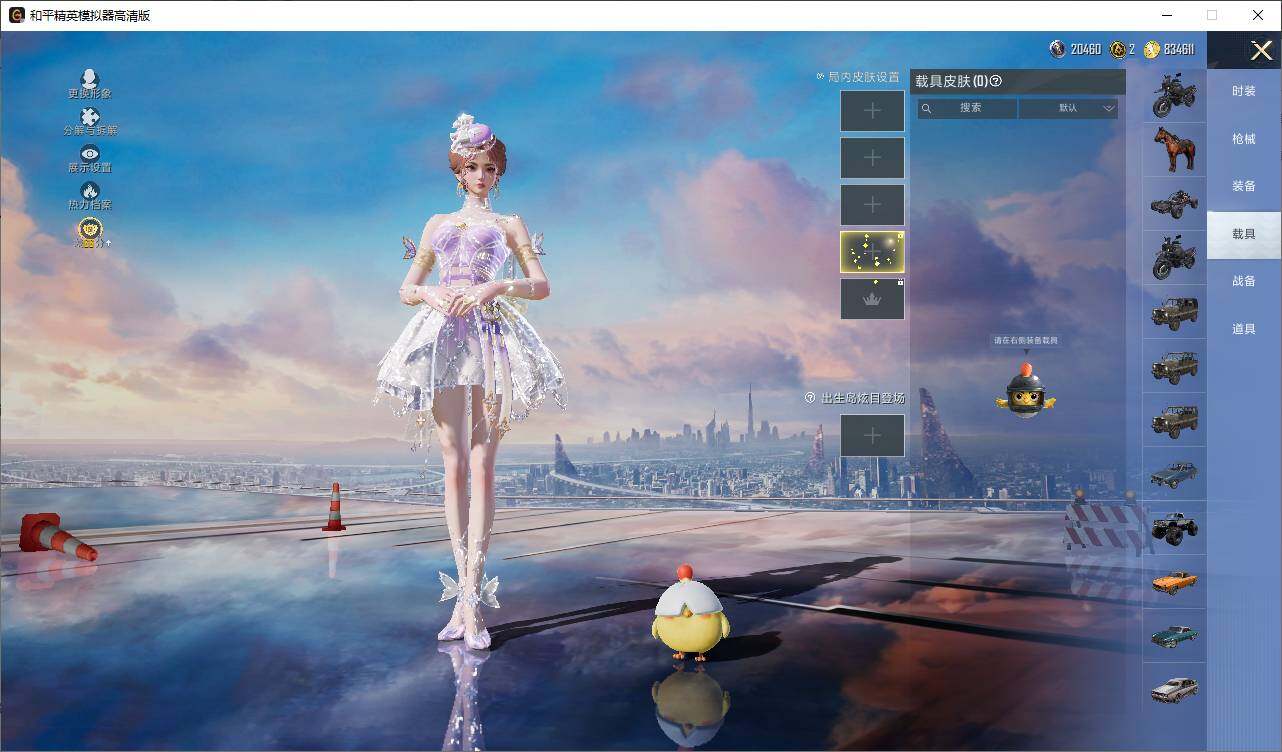Toggle 展示设置 eye display settings
1282x752 pixels.
(x=90, y=153)
